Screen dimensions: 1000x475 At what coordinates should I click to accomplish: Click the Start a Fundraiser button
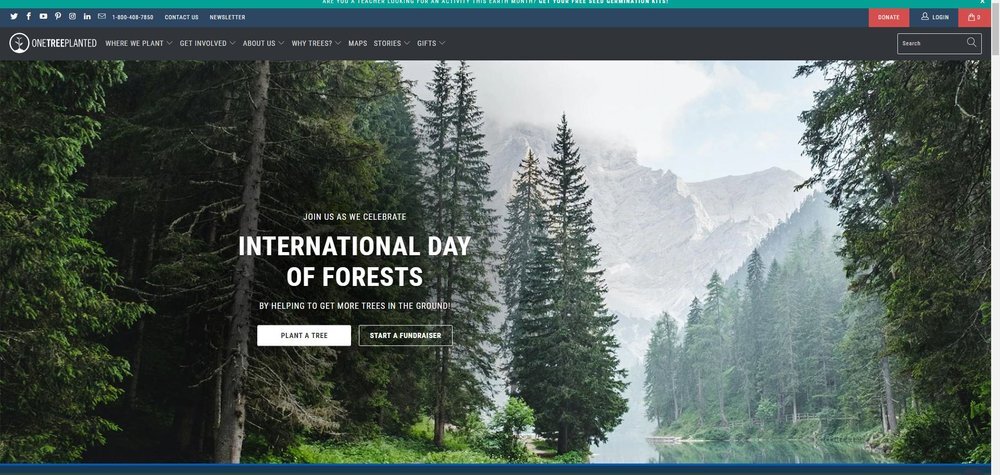click(406, 335)
